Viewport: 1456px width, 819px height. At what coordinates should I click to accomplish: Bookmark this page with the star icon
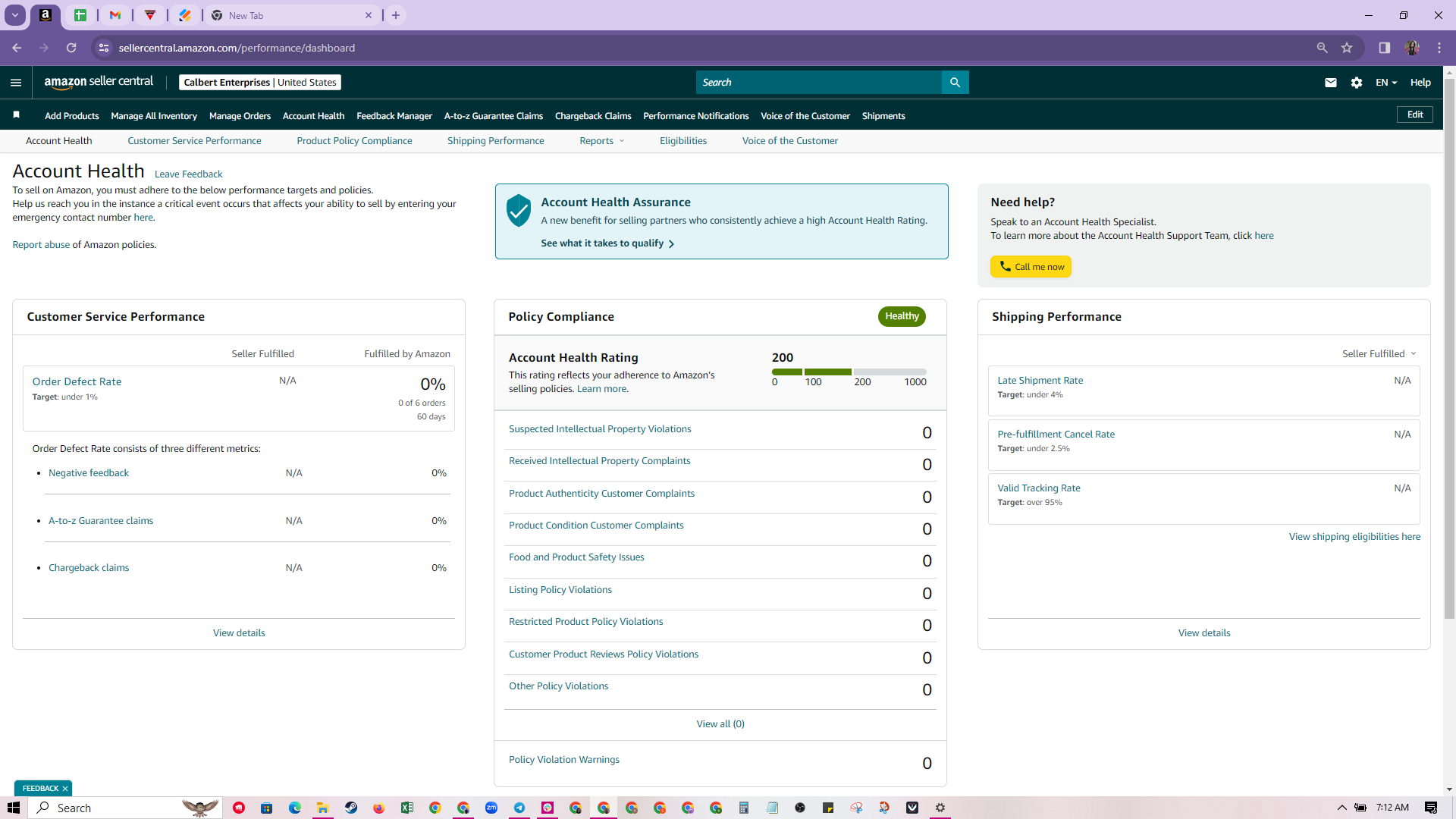pos(1347,48)
